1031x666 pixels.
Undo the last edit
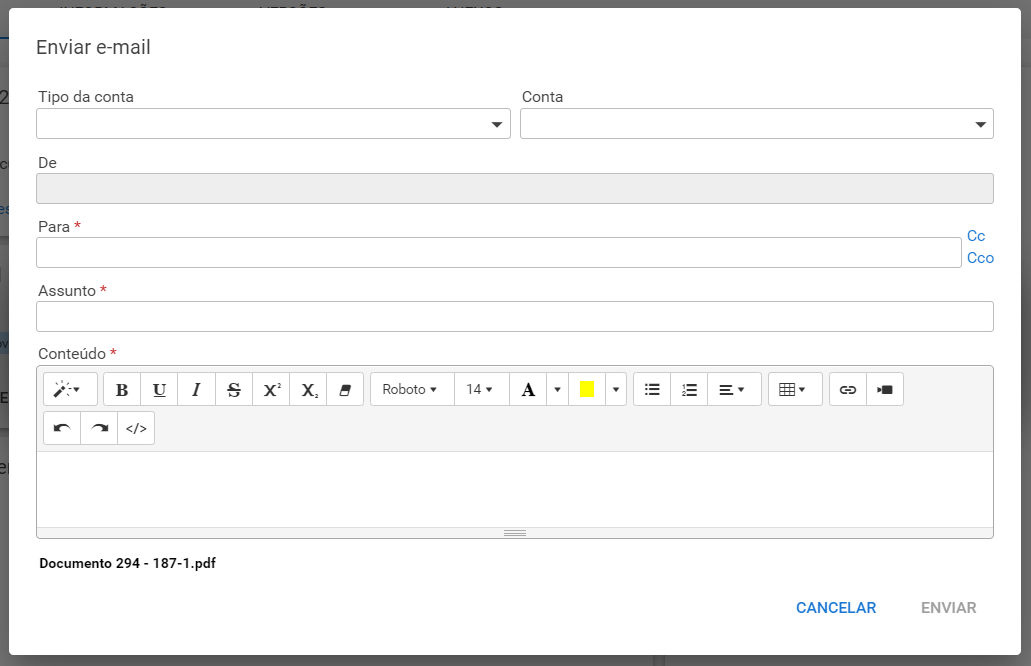[x=62, y=428]
